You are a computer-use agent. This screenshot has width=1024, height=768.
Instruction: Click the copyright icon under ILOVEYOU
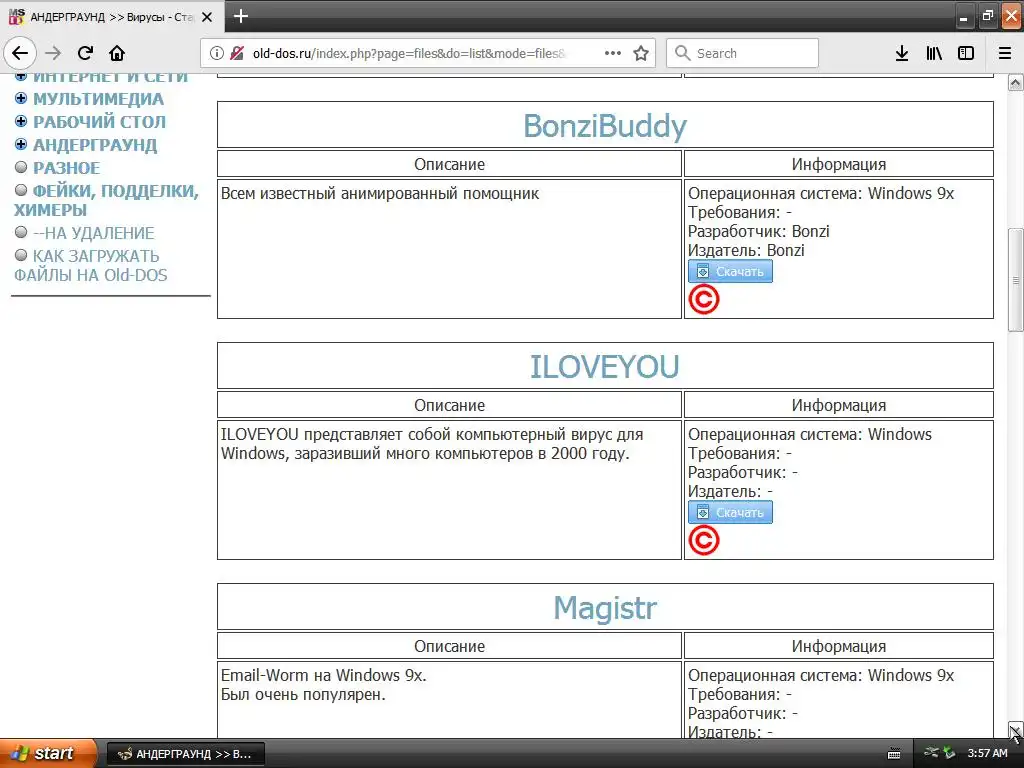point(703,540)
